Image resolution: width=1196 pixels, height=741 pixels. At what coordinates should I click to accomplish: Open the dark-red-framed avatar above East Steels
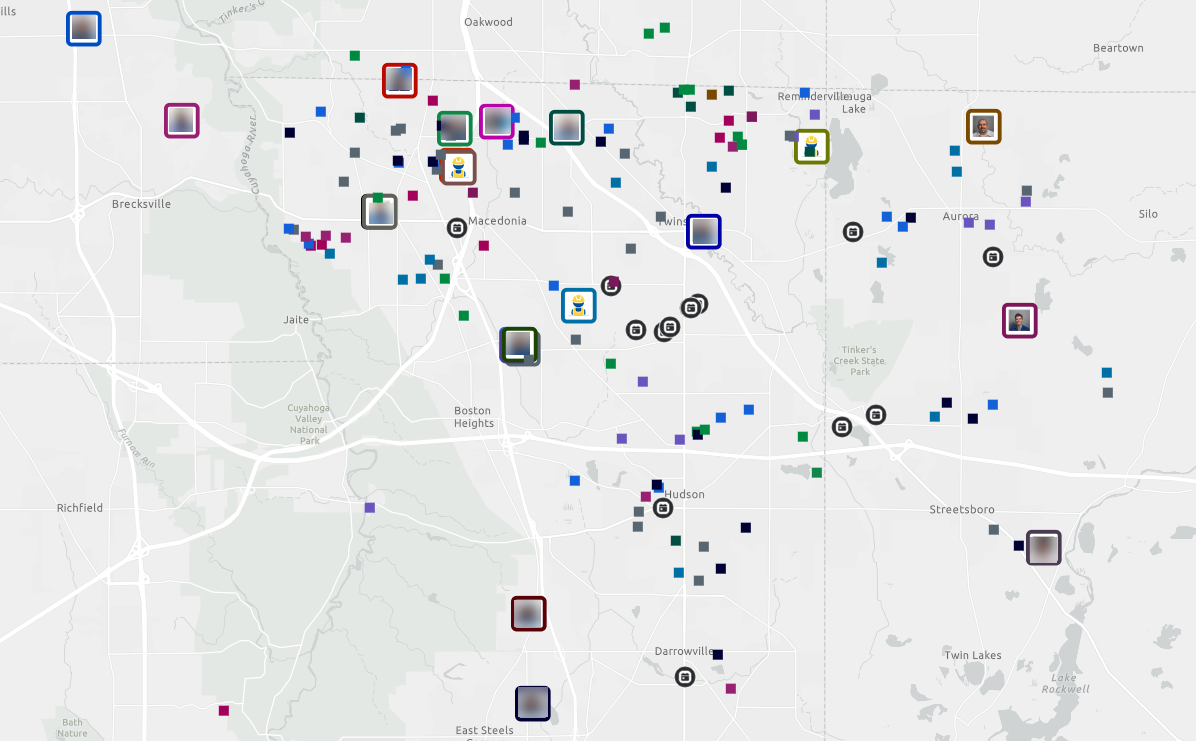(x=529, y=613)
